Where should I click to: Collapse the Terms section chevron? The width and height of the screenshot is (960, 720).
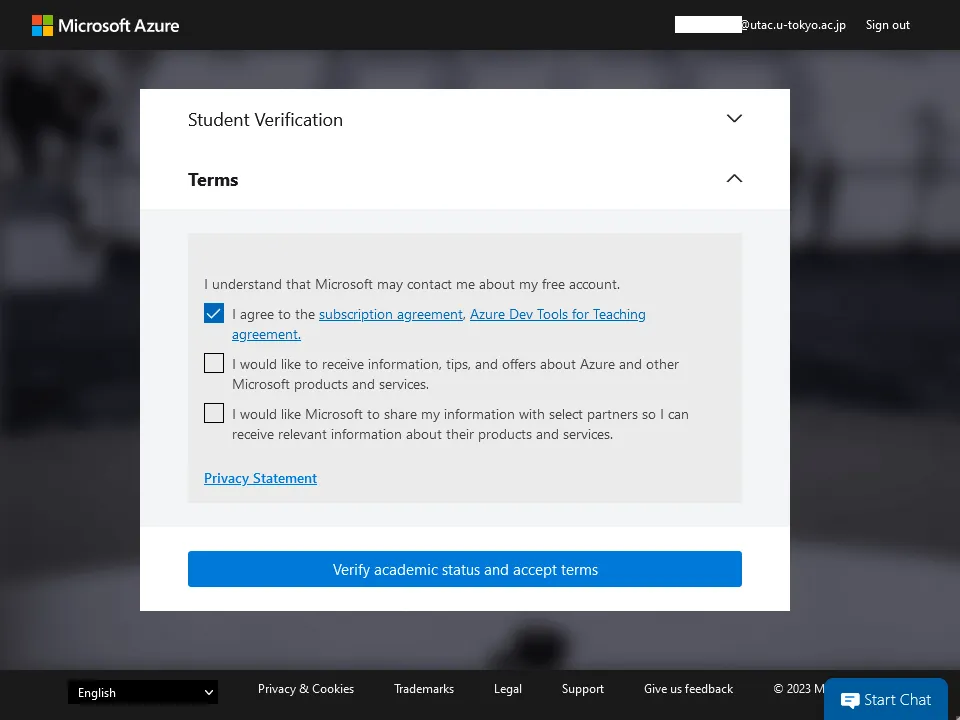point(734,179)
